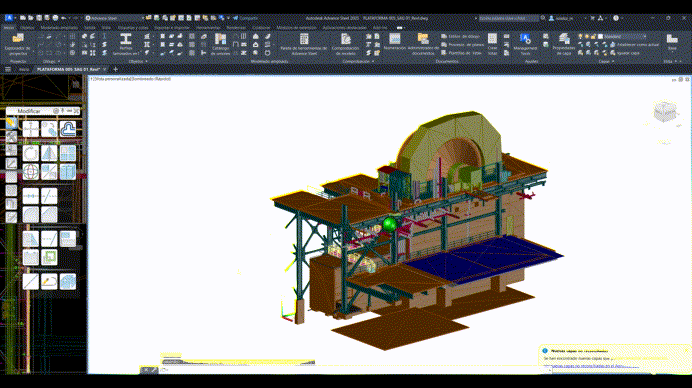
Task: Open the Explorador de proyectos tool
Action: tap(18, 44)
